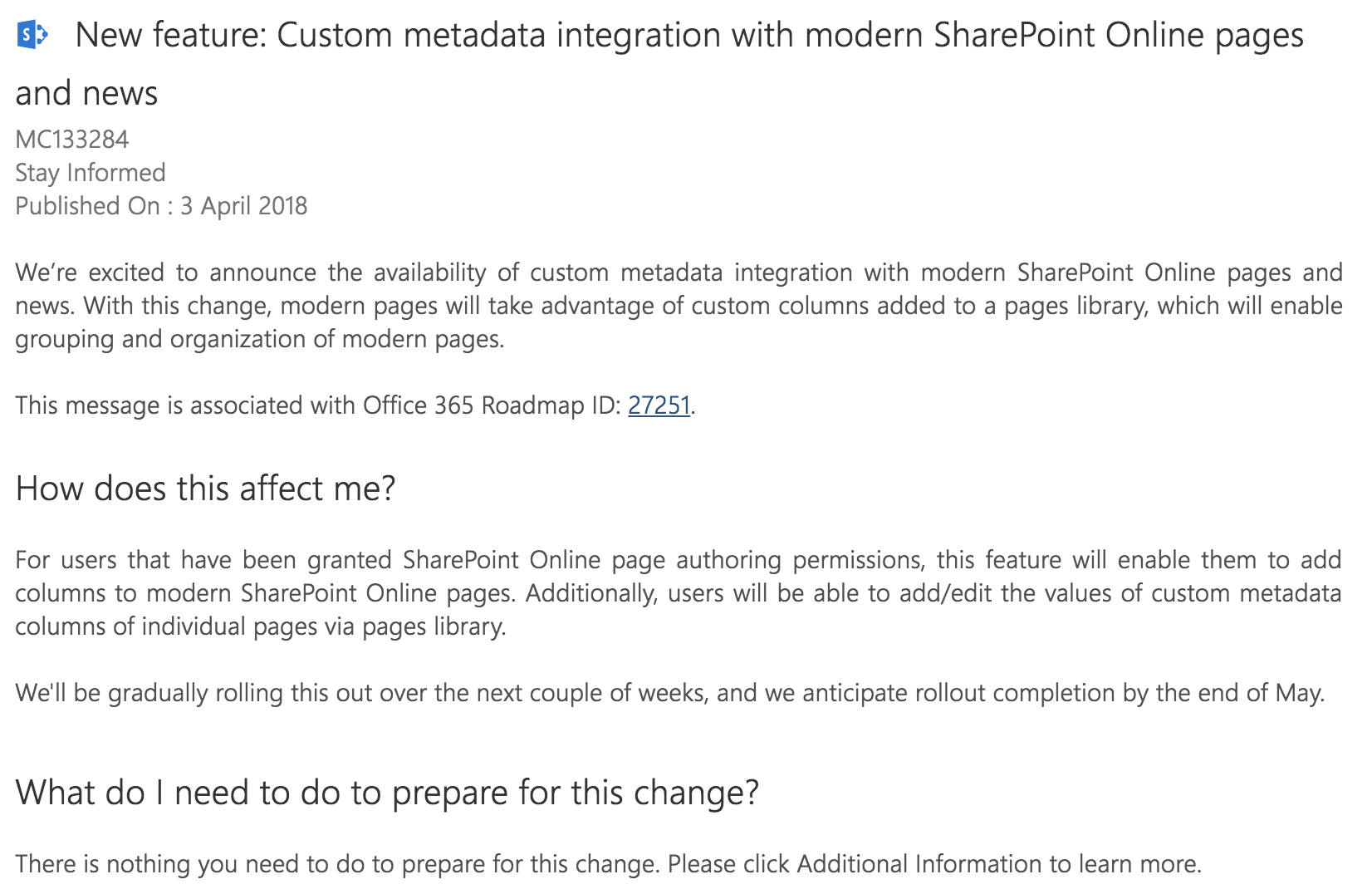The width and height of the screenshot is (1372, 894).
Task: Click 'What do I need to do' heading
Action: point(387,793)
